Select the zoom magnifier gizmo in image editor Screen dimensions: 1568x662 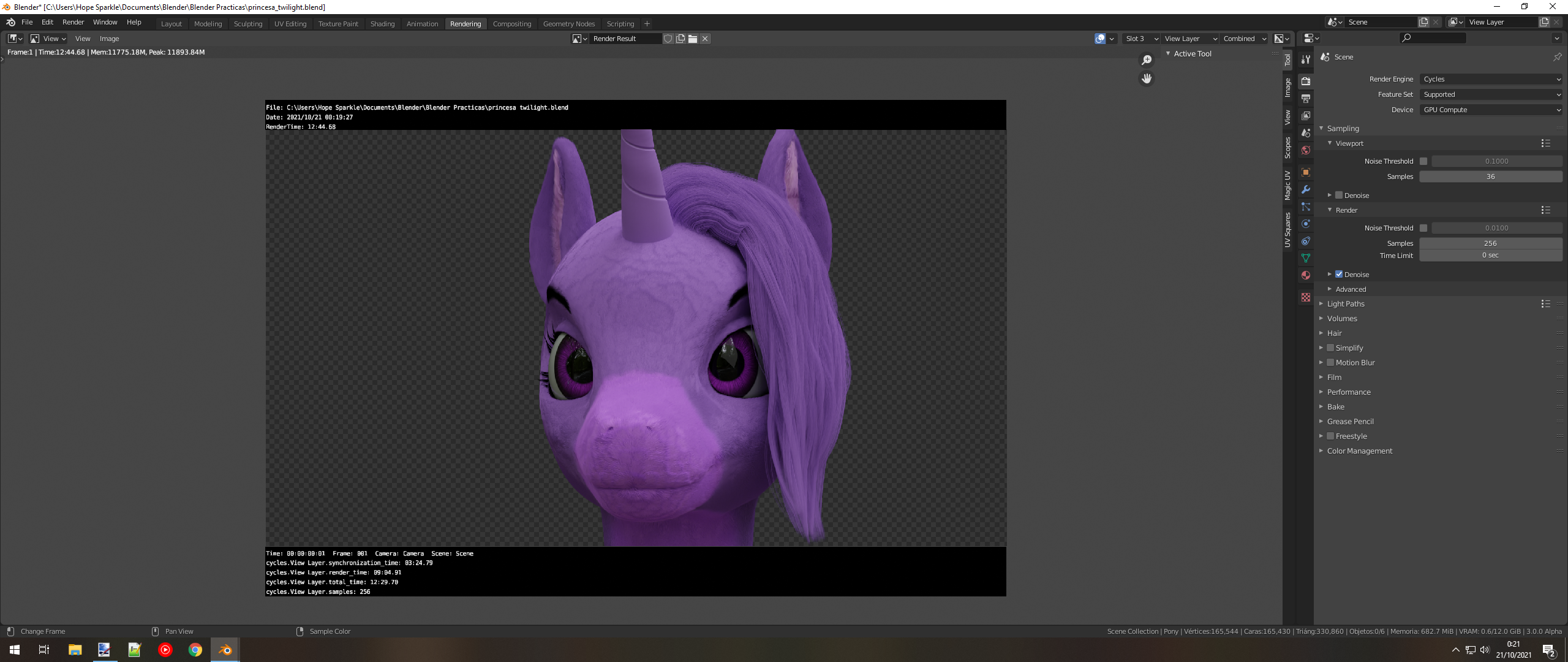click(1147, 60)
